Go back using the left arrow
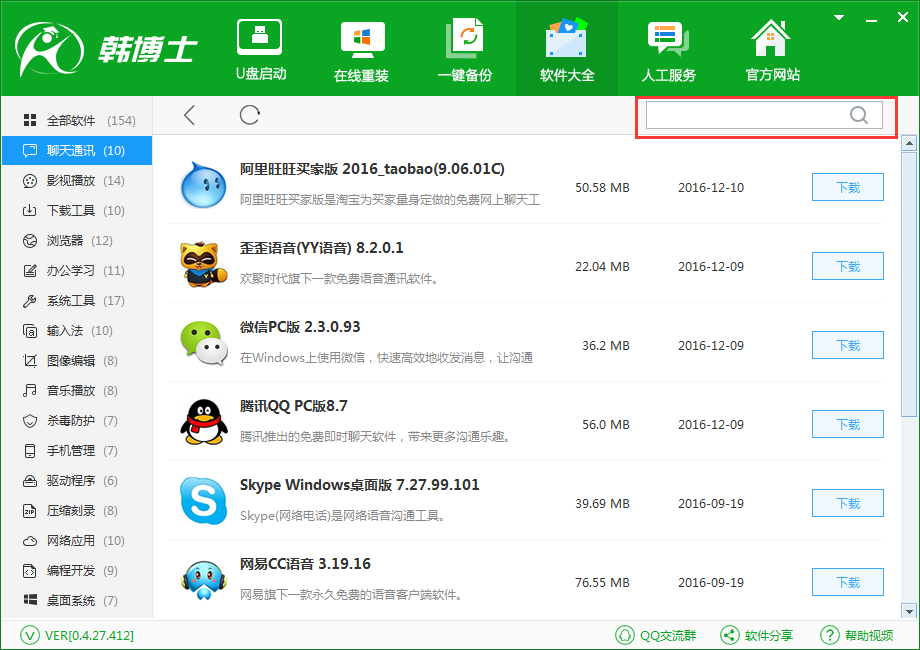This screenshot has width=920, height=650. coord(190,115)
